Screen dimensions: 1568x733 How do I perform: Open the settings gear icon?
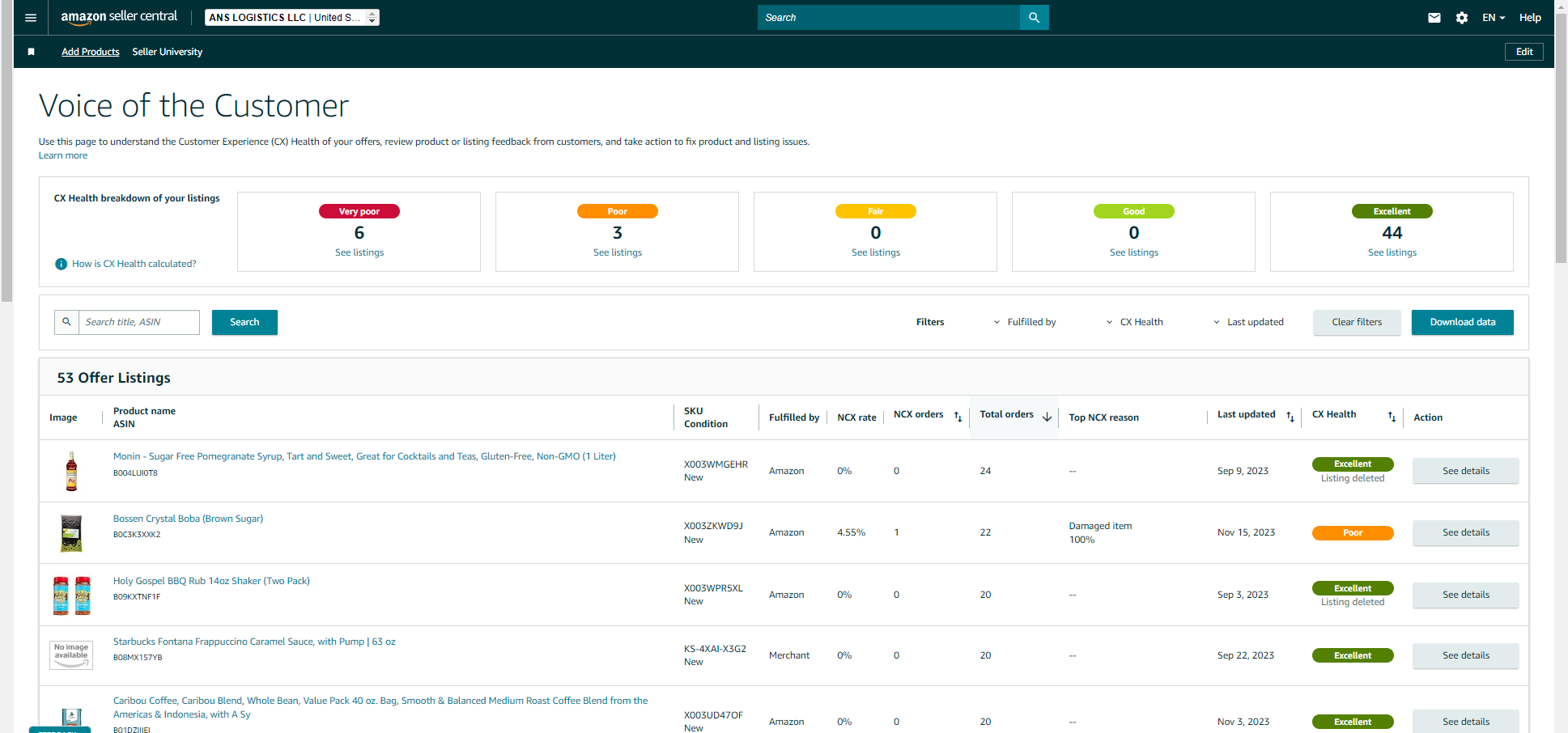tap(1462, 18)
